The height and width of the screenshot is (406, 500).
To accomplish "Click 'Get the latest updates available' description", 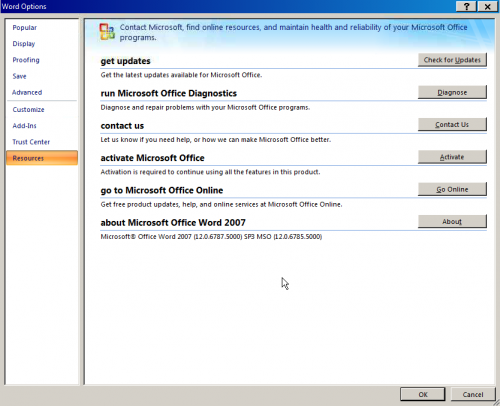I will (181, 75).
